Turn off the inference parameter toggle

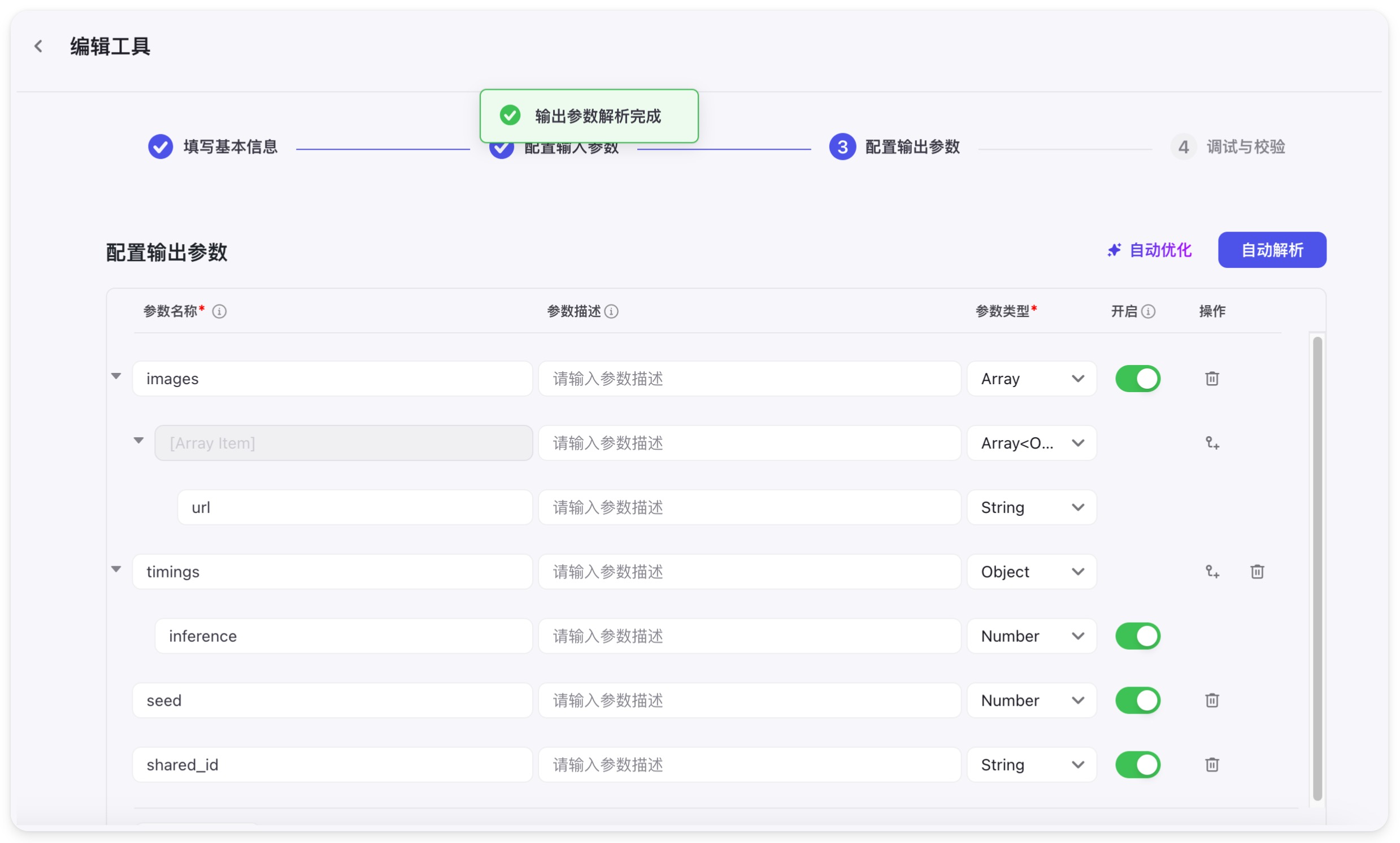point(1137,636)
